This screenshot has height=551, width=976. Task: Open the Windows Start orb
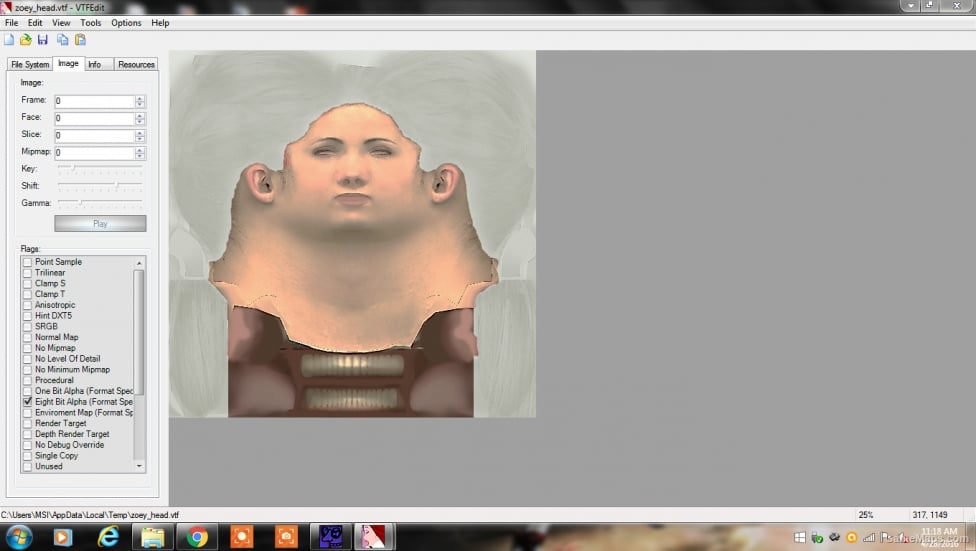18,537
